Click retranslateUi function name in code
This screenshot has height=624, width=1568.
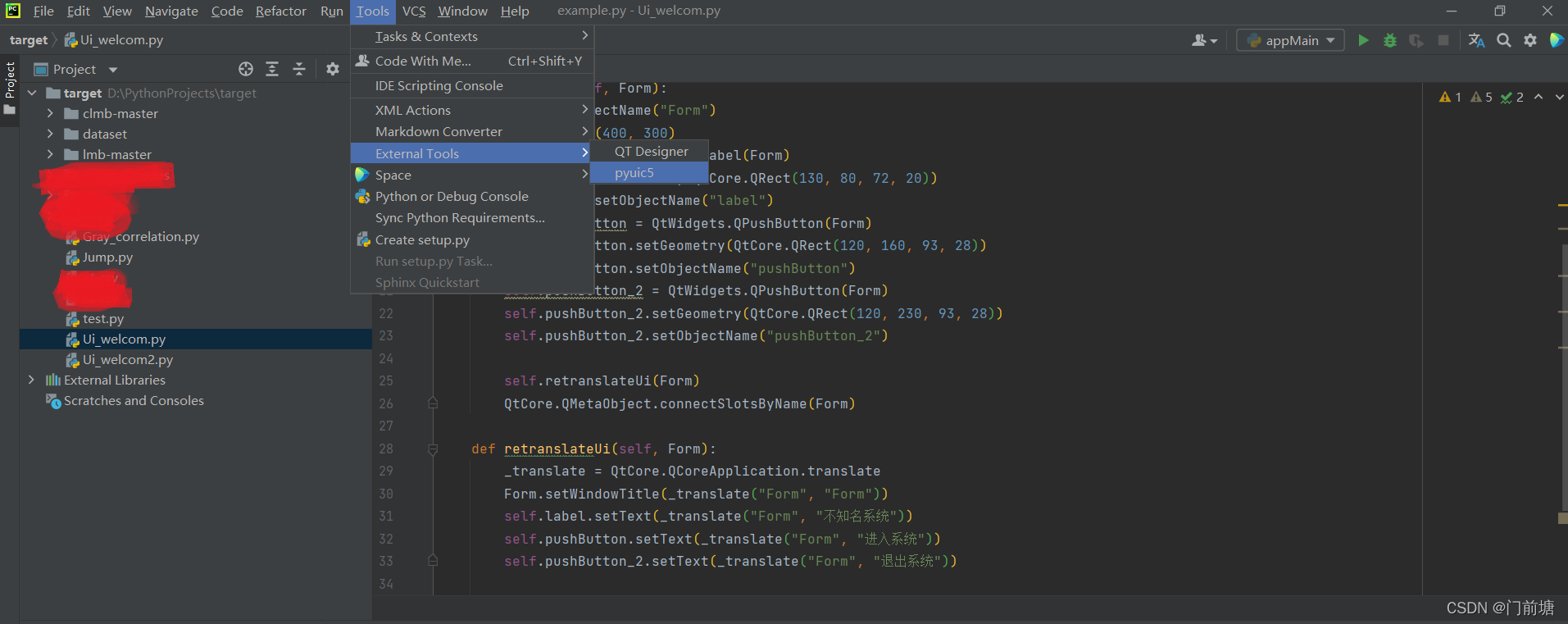click(557, 449)
